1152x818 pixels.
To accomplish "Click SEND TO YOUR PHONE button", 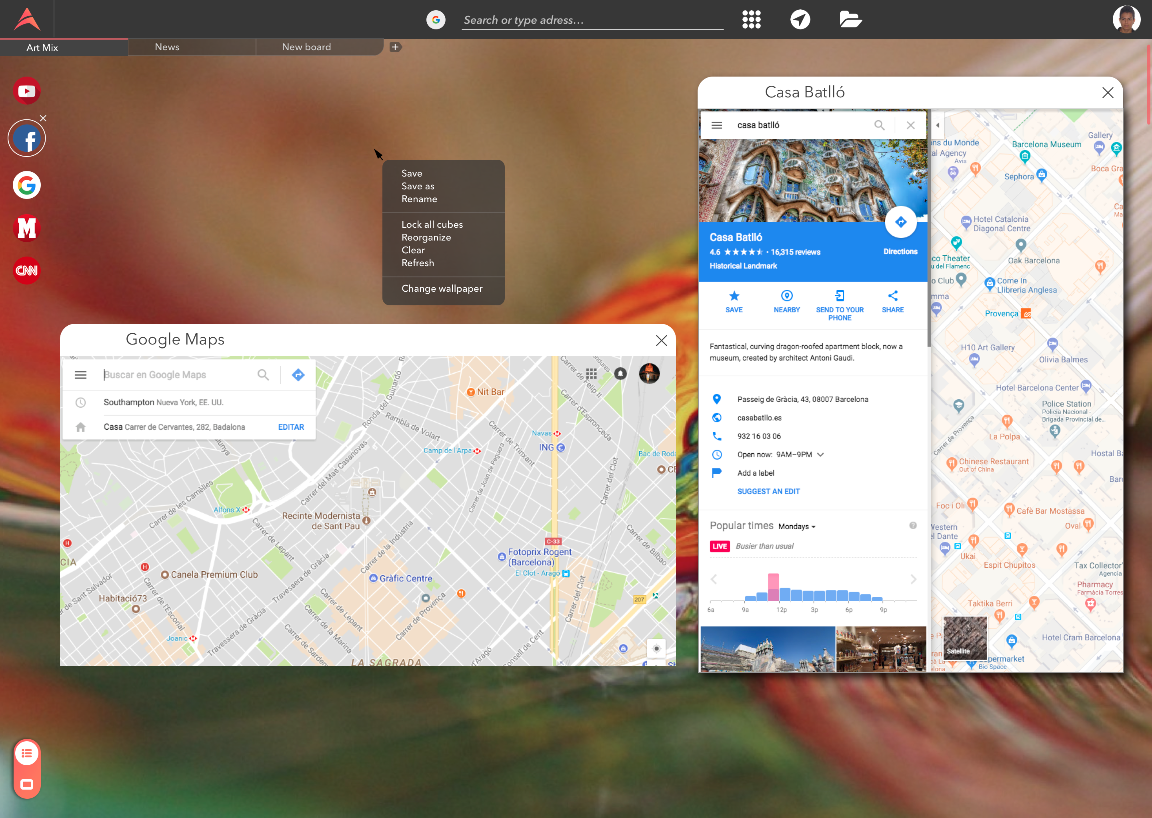I will click(x=840, y=305).
